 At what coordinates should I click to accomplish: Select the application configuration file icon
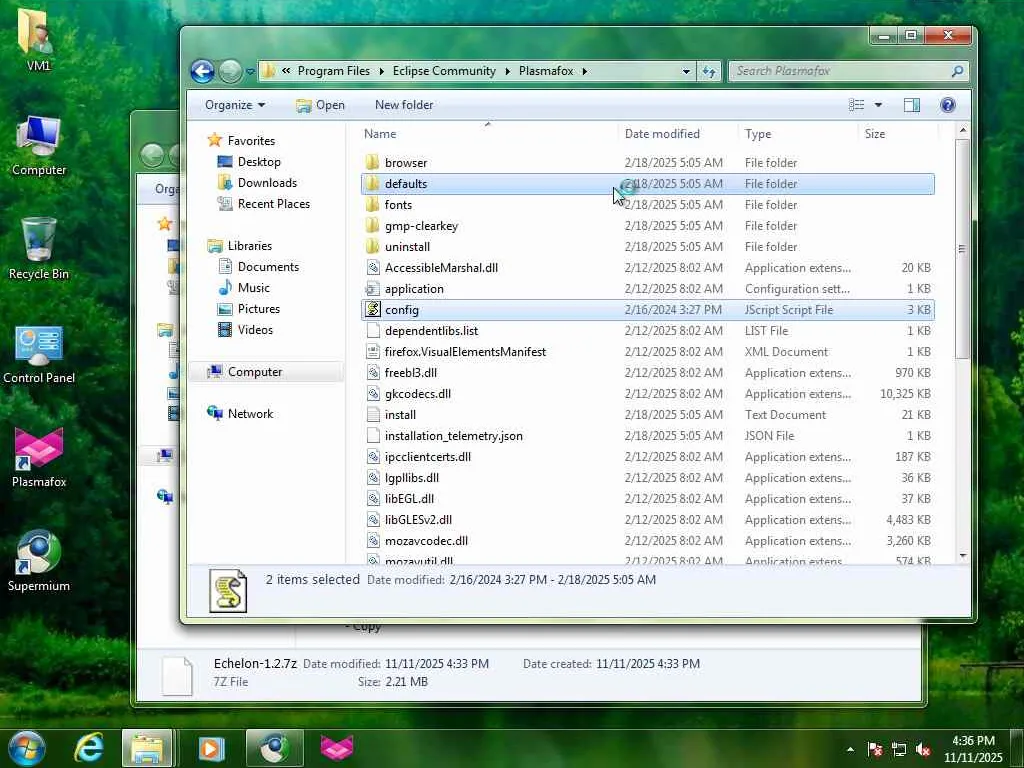click(372, 289)
